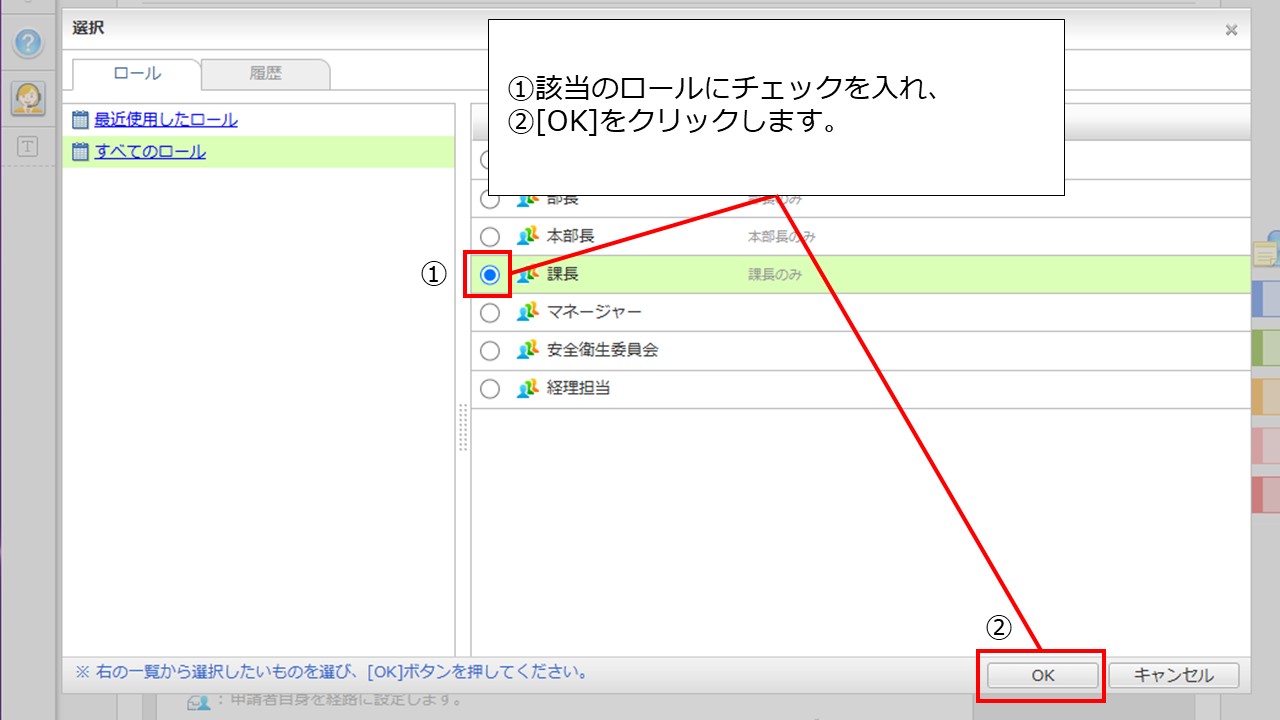This screenshot has width=1280, height=720.
Task: Click the group icon next to 本部長
Action: click(527, 237)
